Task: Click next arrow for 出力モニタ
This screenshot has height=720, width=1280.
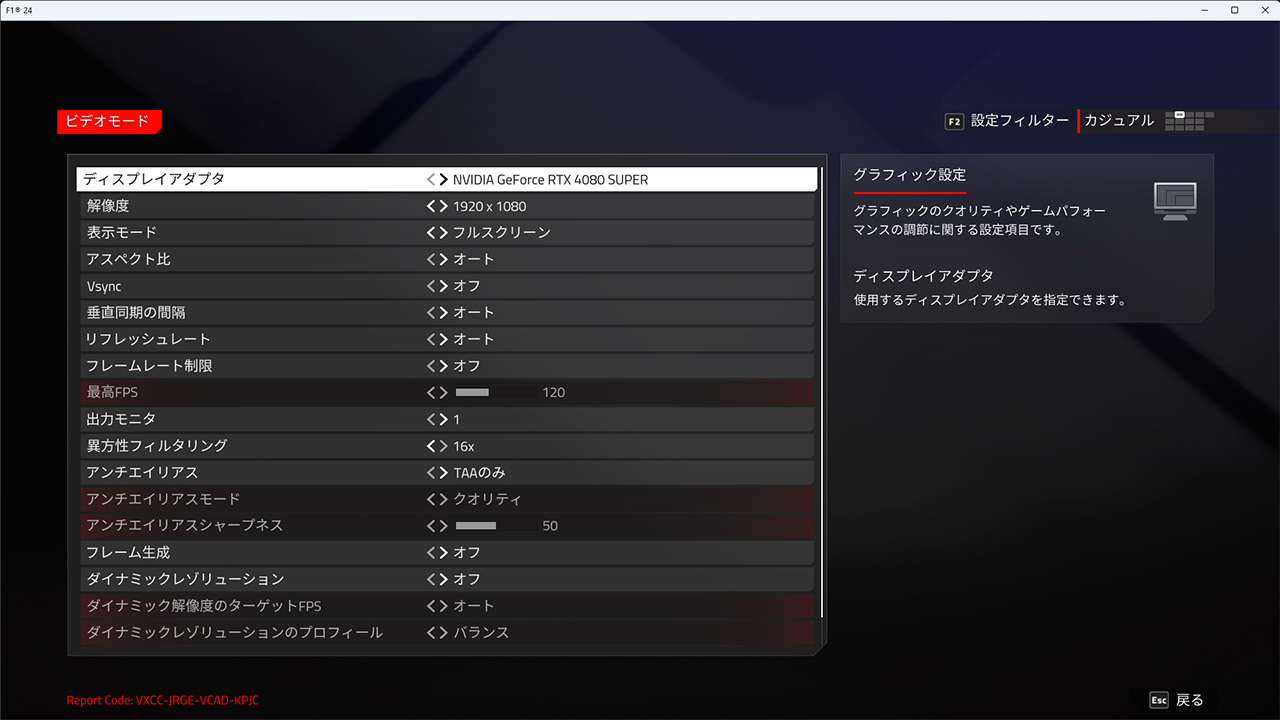Action: (x=443, y=419)
